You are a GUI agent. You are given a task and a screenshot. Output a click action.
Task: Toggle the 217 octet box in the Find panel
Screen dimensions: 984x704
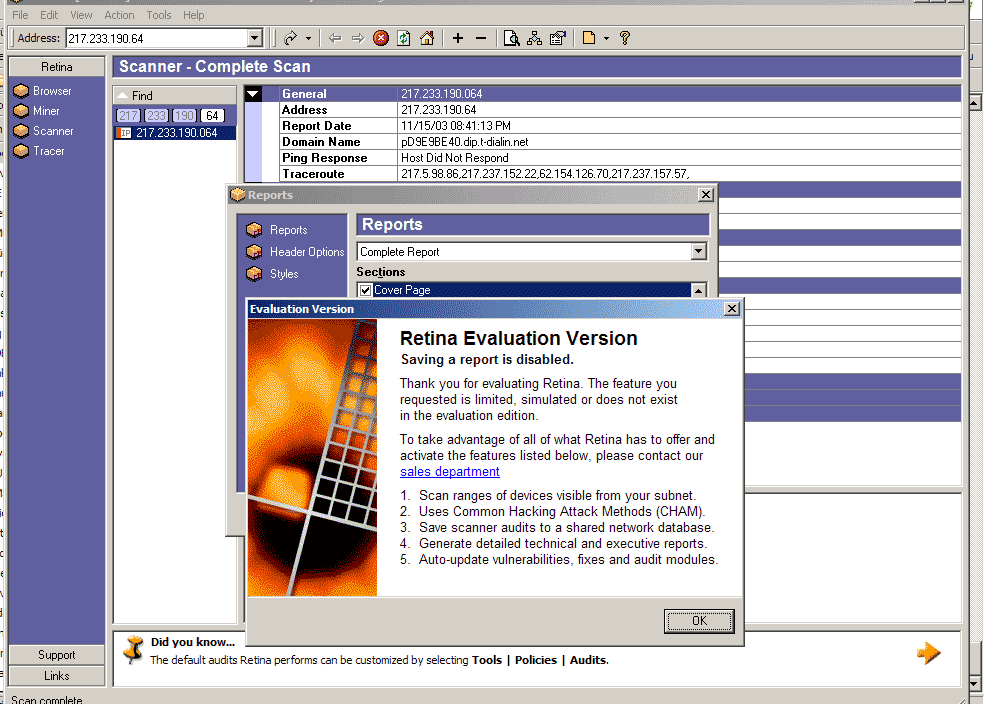[128, 115]
